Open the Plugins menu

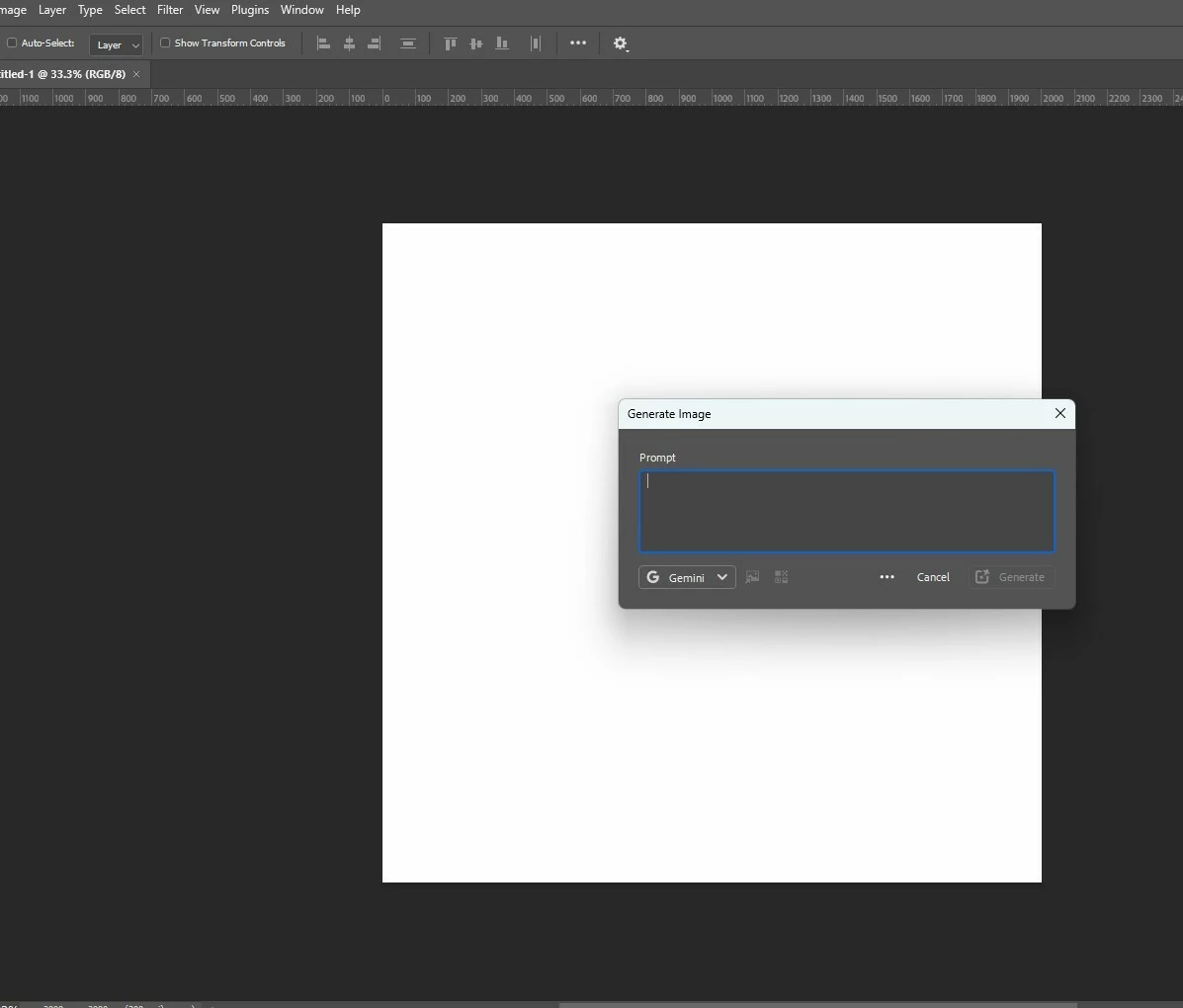click(x=250, y=10)
